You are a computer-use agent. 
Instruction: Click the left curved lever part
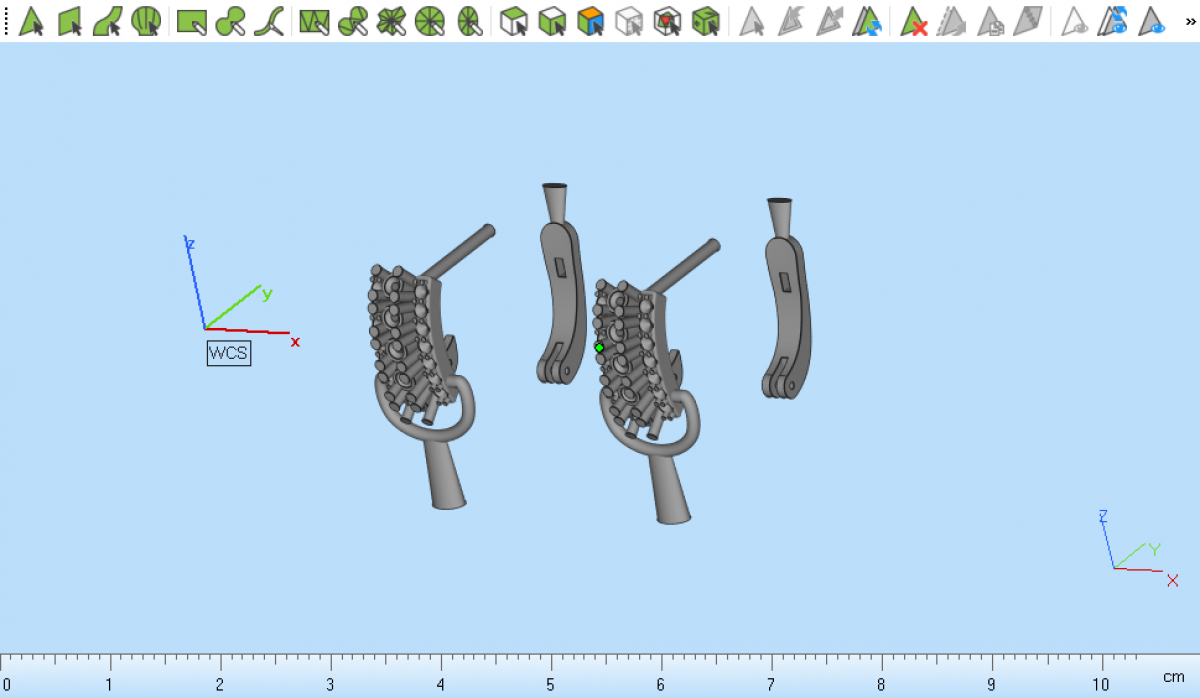pos(560,300)
